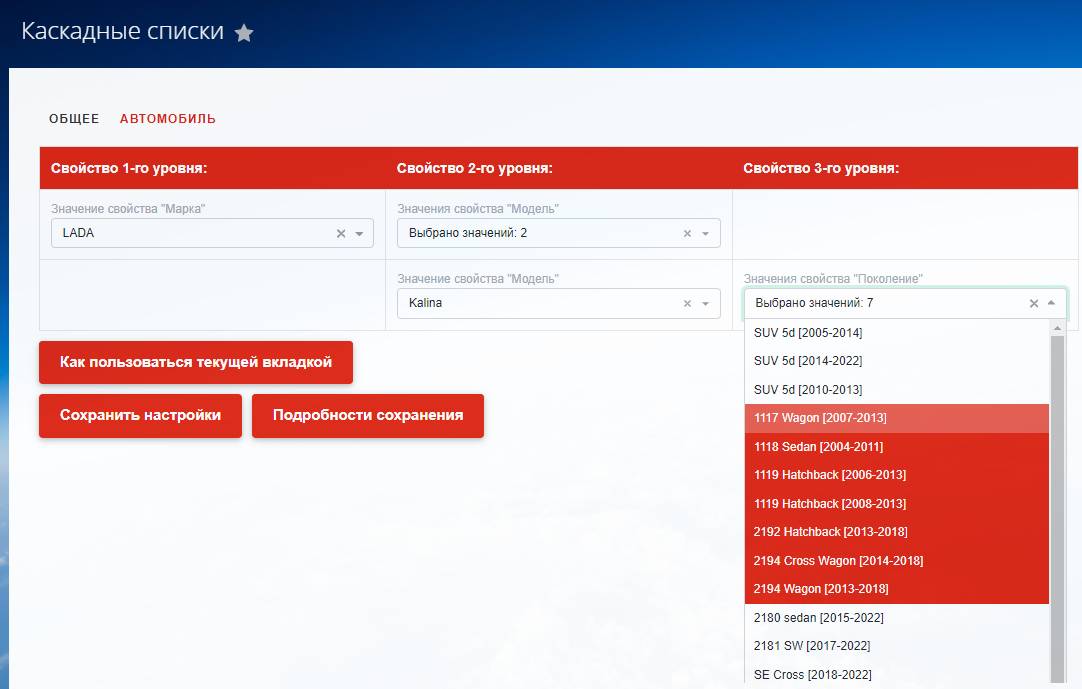Screen dimensions: 1082x689
Task: Deselect 2194 Cross Wagon [2014-2018] option
Action: [x=897, y=561]
